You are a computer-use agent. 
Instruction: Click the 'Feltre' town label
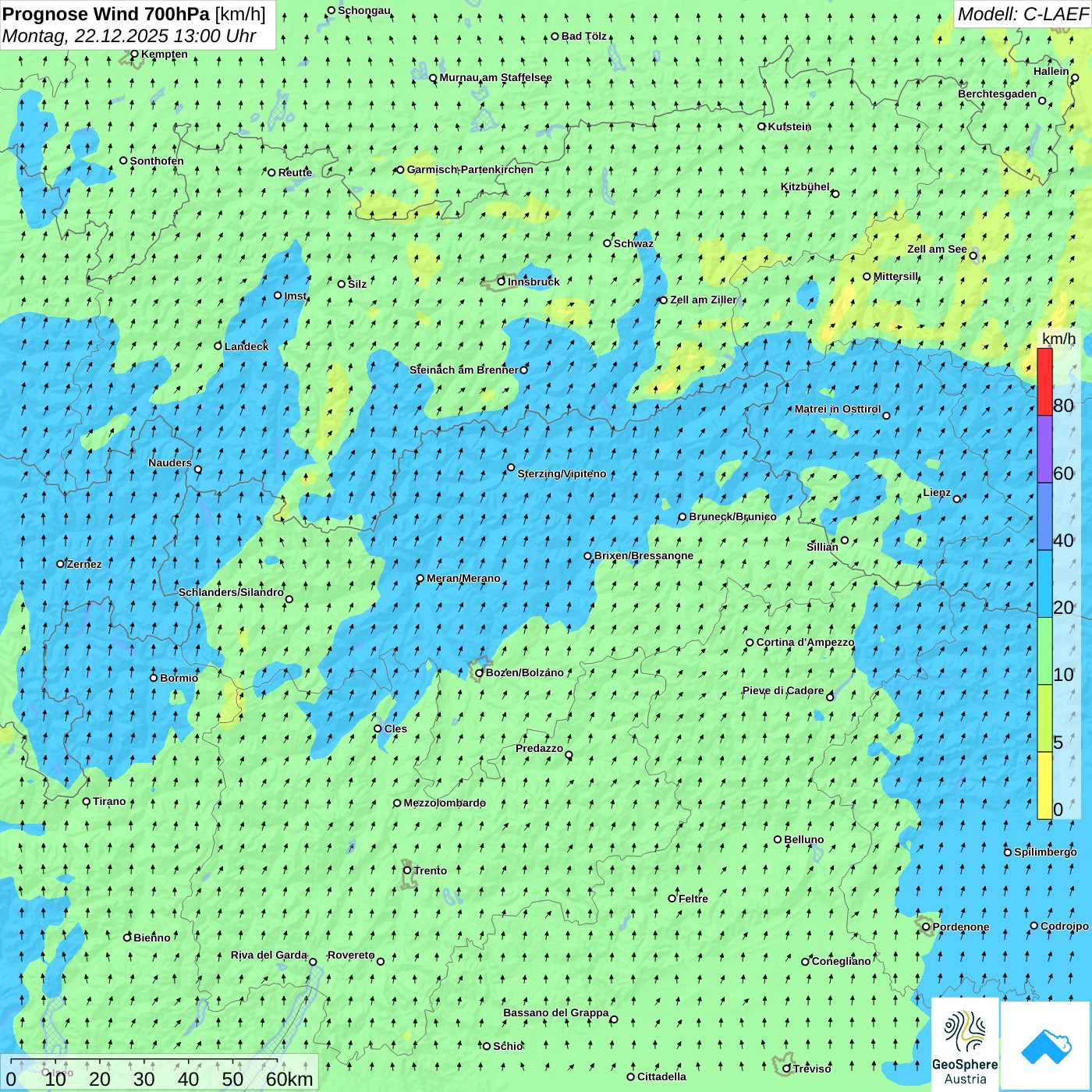(693, 899)
